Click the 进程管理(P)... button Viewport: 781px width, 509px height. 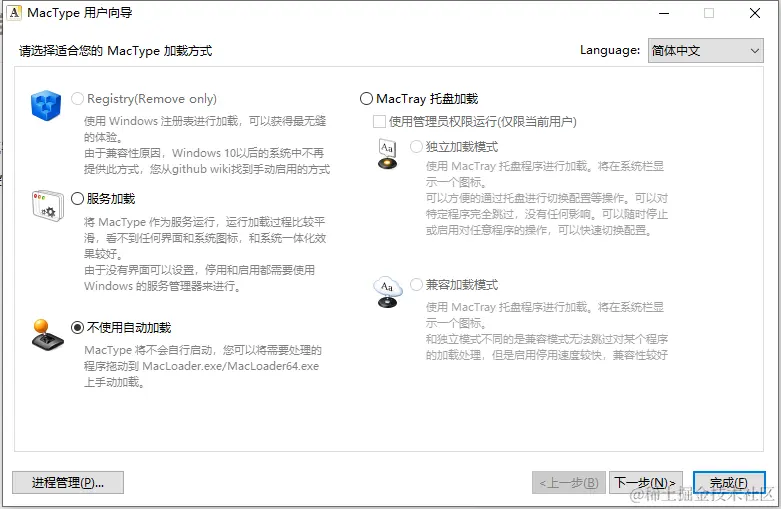pyautogui.click(x=68, y=483)
